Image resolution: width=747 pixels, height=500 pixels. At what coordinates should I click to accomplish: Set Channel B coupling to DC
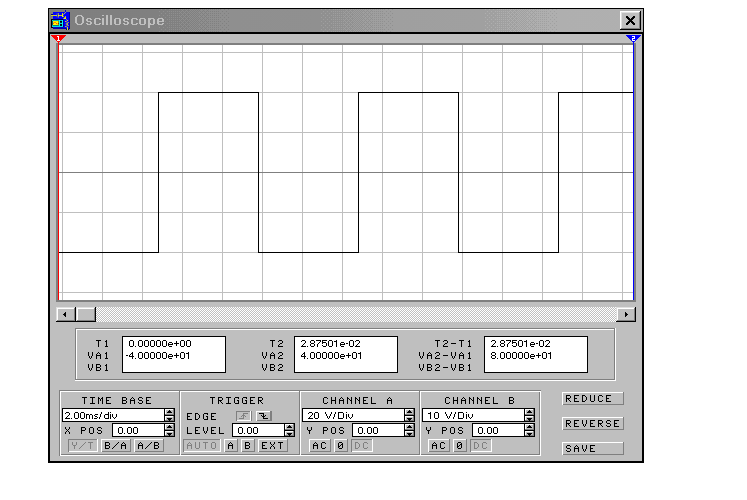click(481, 446)
